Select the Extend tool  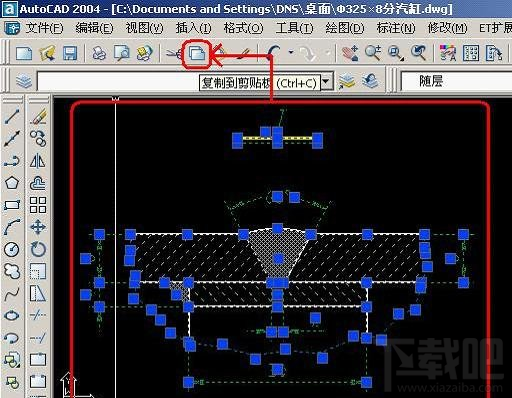(38, 337)
